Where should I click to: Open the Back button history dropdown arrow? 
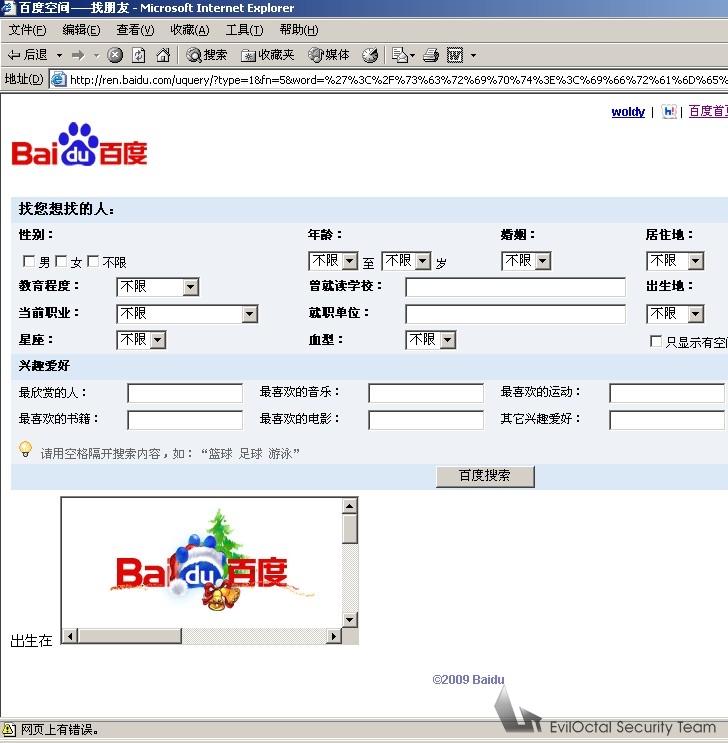[59, 55]
